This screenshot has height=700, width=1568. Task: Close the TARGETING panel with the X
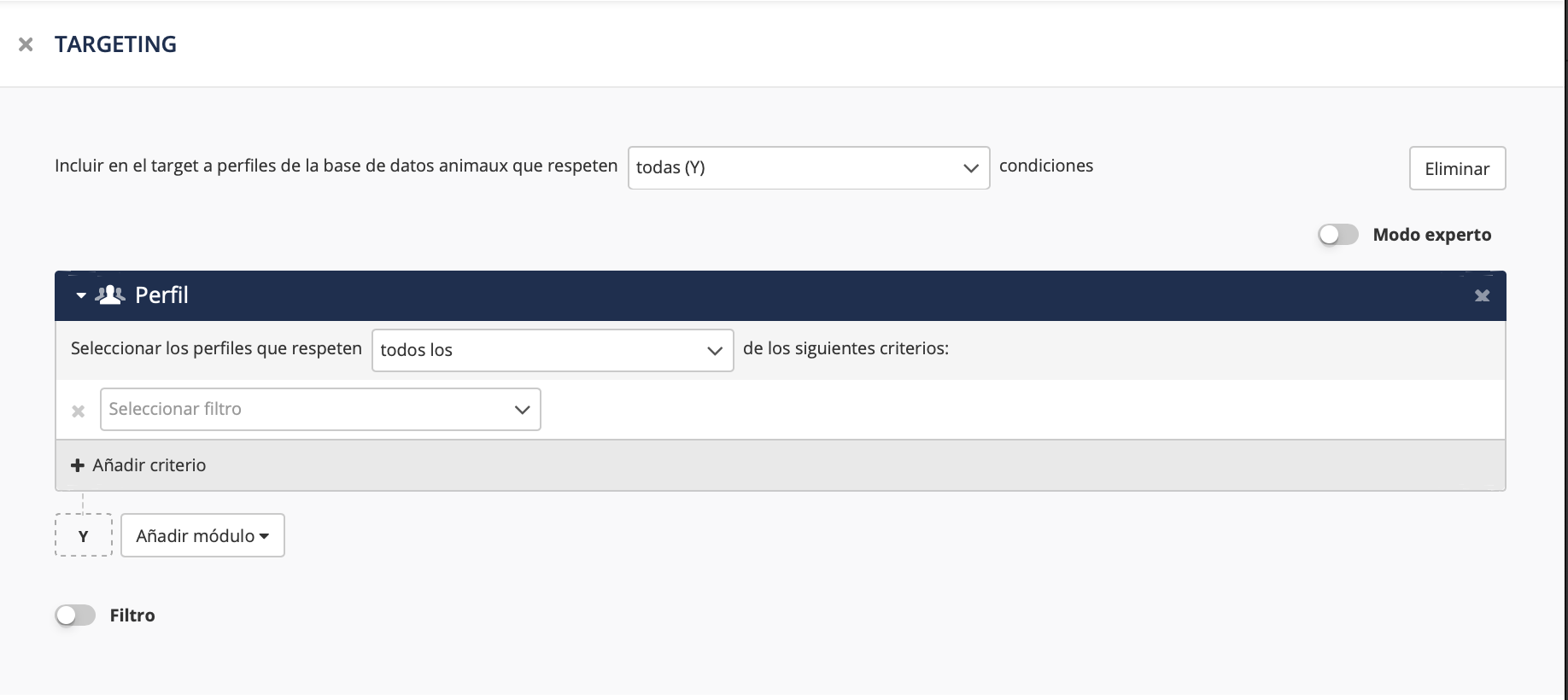point(26,44)
